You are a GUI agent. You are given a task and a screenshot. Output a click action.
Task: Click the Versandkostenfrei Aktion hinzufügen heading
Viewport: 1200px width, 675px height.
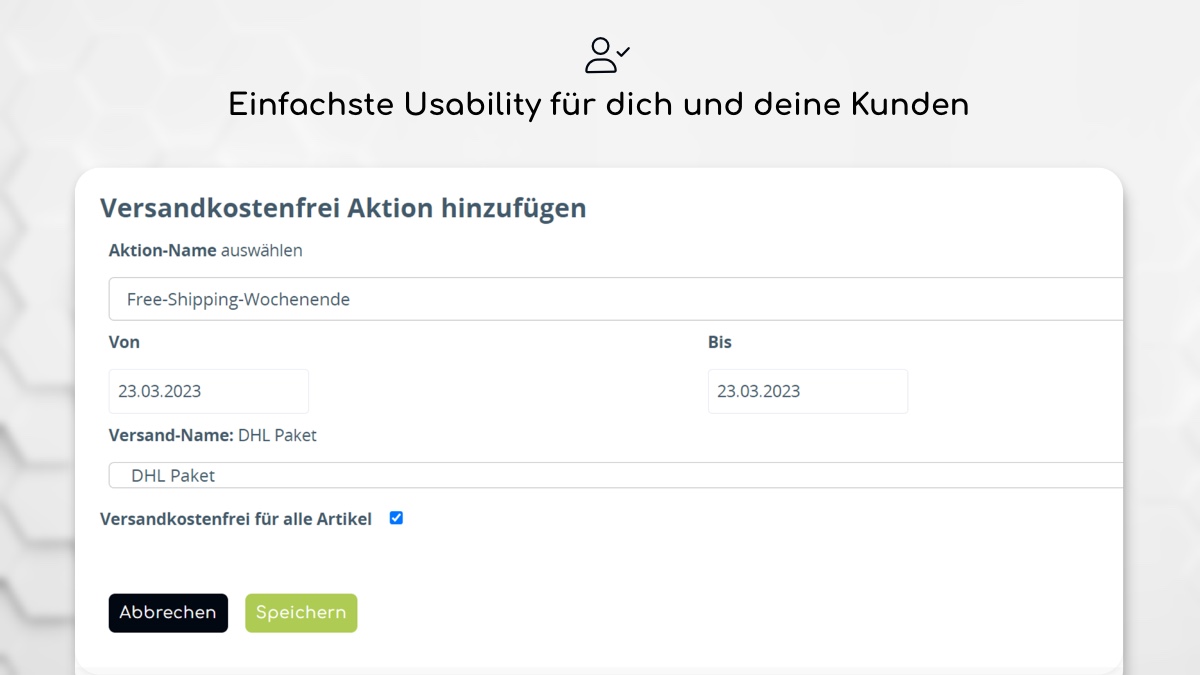[343, 208]
